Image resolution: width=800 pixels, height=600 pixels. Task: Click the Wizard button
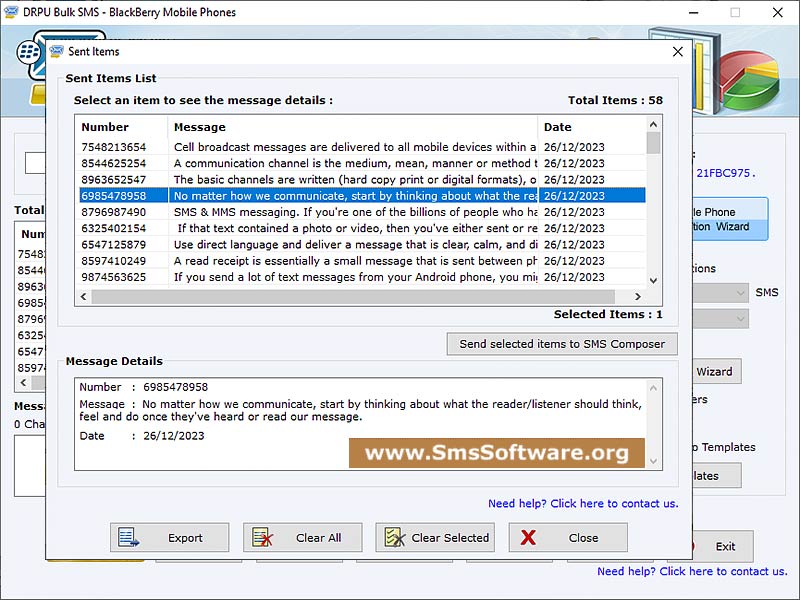(717, 371)
